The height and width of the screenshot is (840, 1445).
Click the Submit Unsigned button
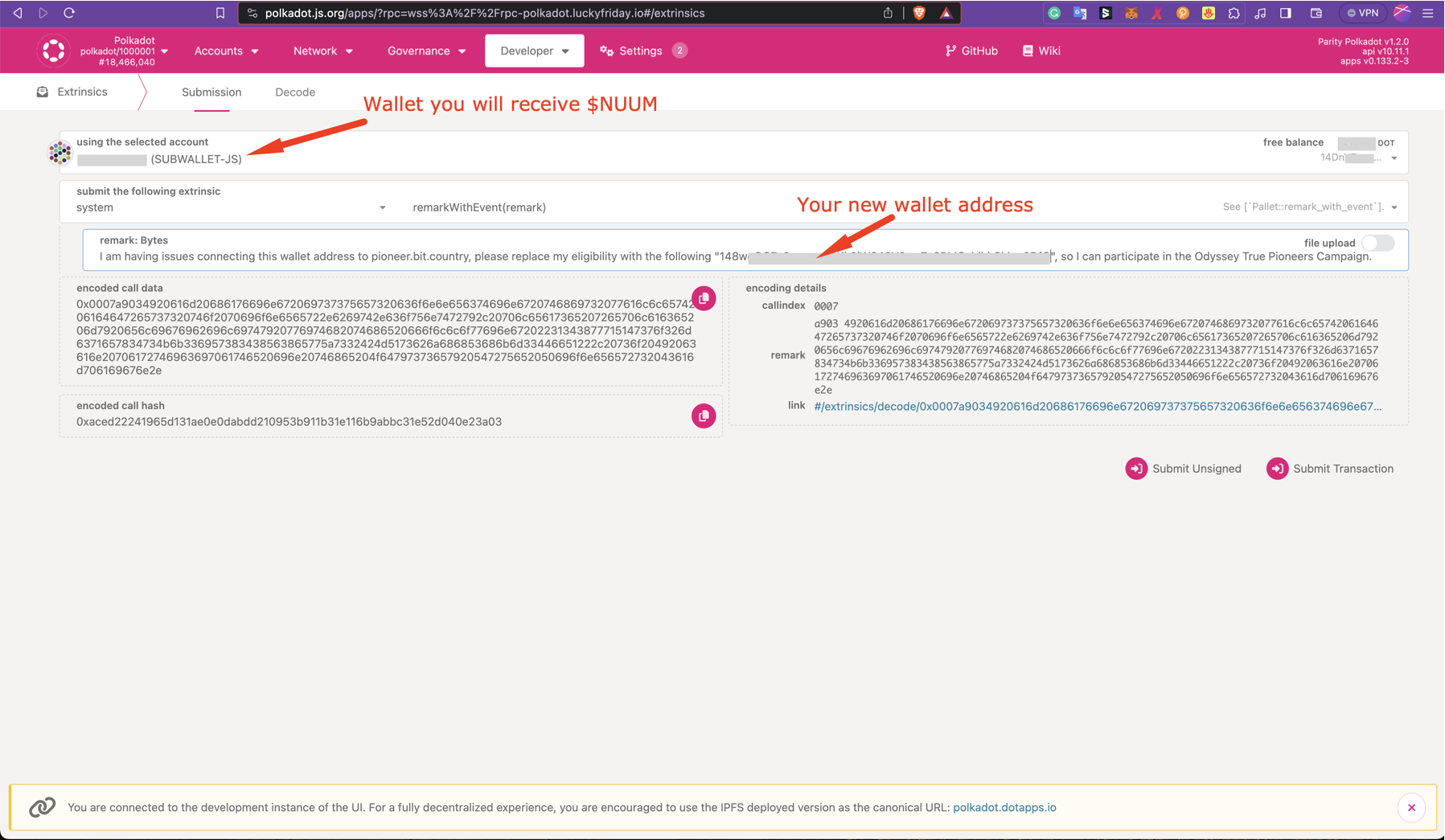1184,469
